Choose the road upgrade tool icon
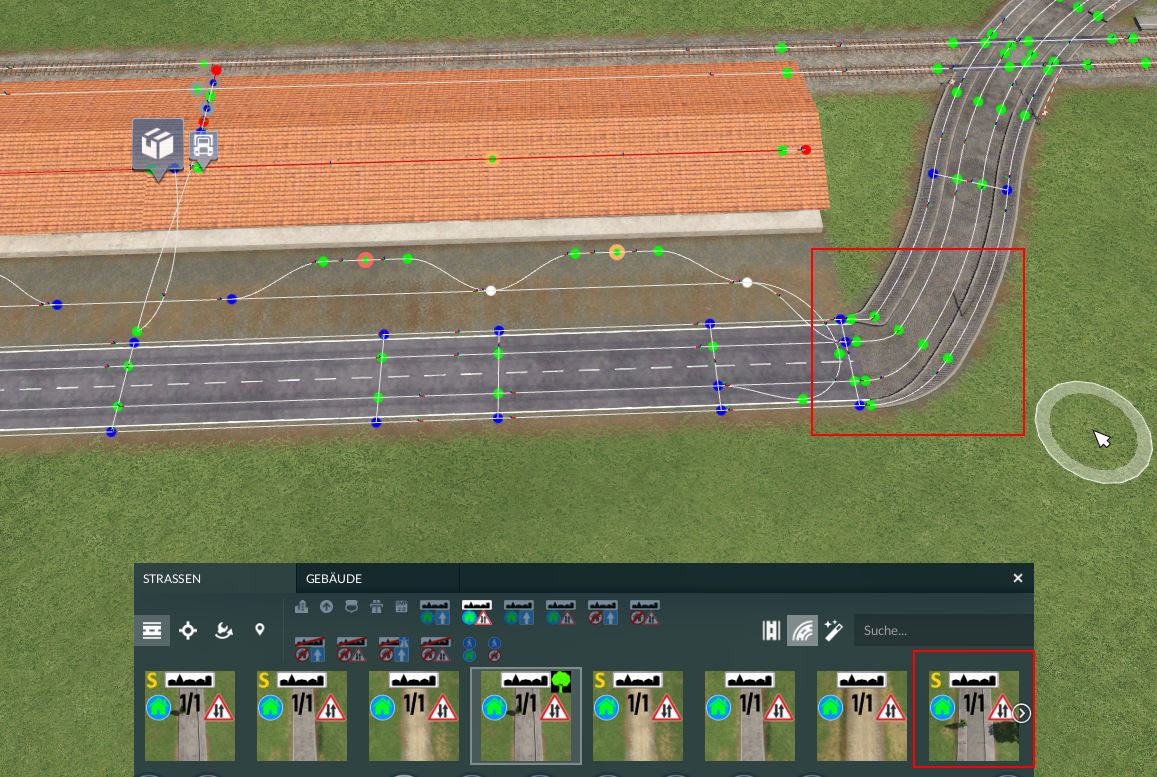 coord(224,630)
